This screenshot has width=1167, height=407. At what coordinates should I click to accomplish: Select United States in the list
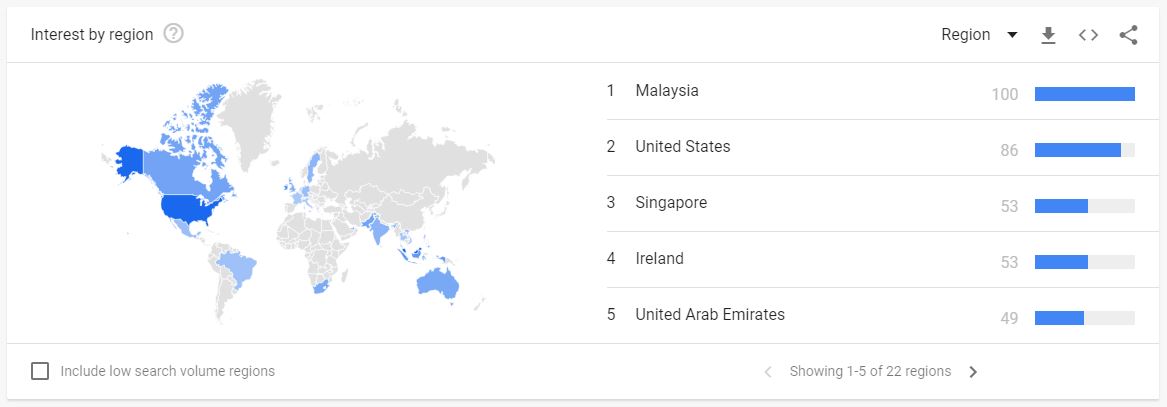point(683,147)
